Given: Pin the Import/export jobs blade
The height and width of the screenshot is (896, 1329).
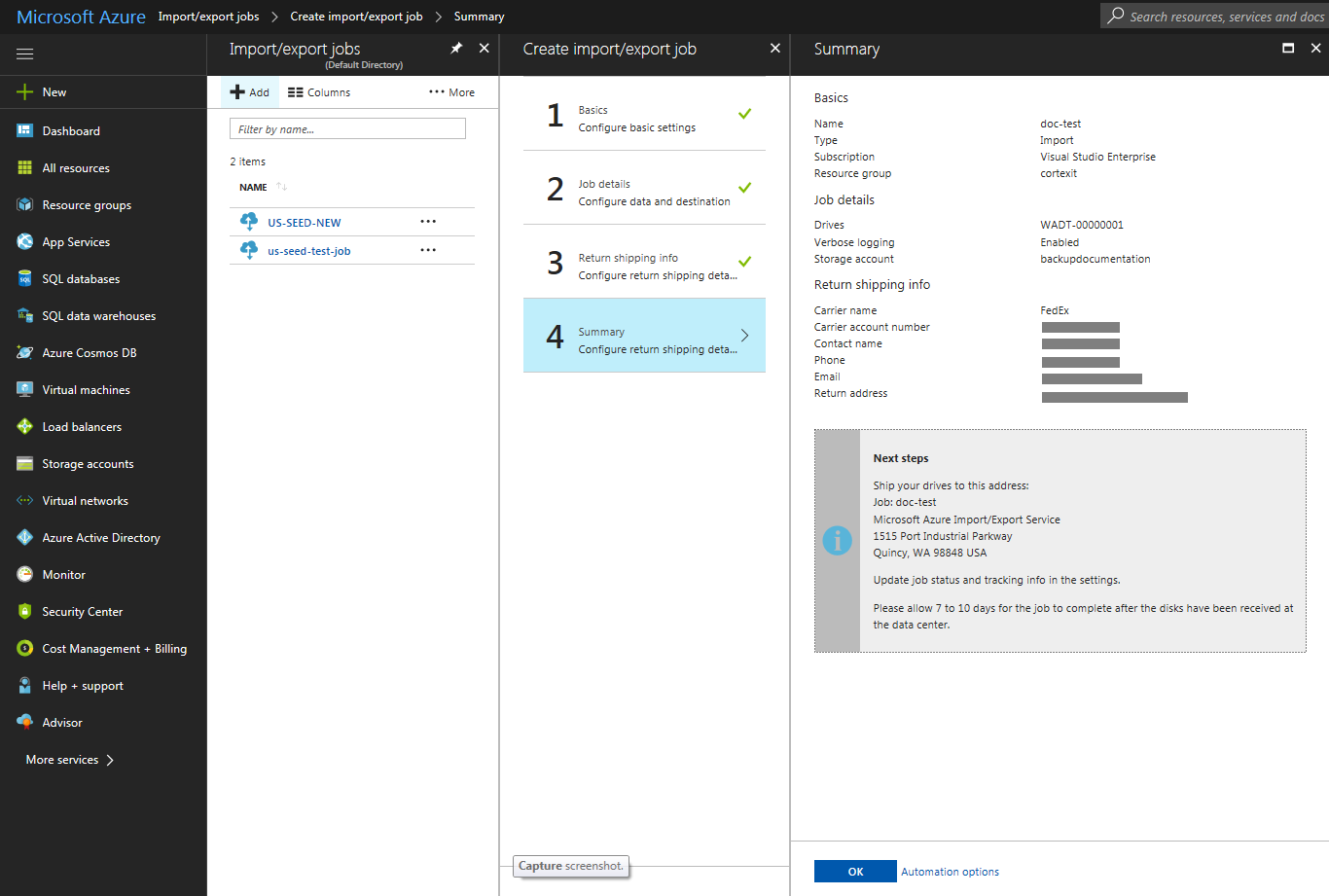Looking at the screenshot, I should (456, 48).
